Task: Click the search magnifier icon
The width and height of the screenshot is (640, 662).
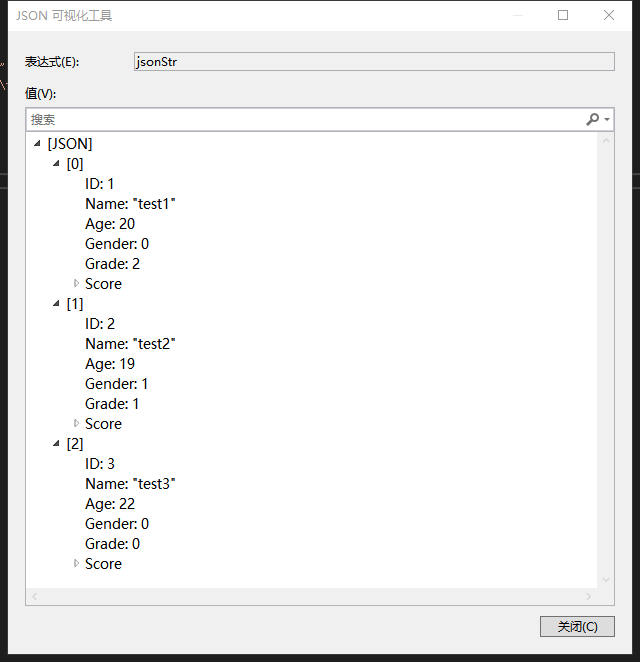Action: point(592,119)
